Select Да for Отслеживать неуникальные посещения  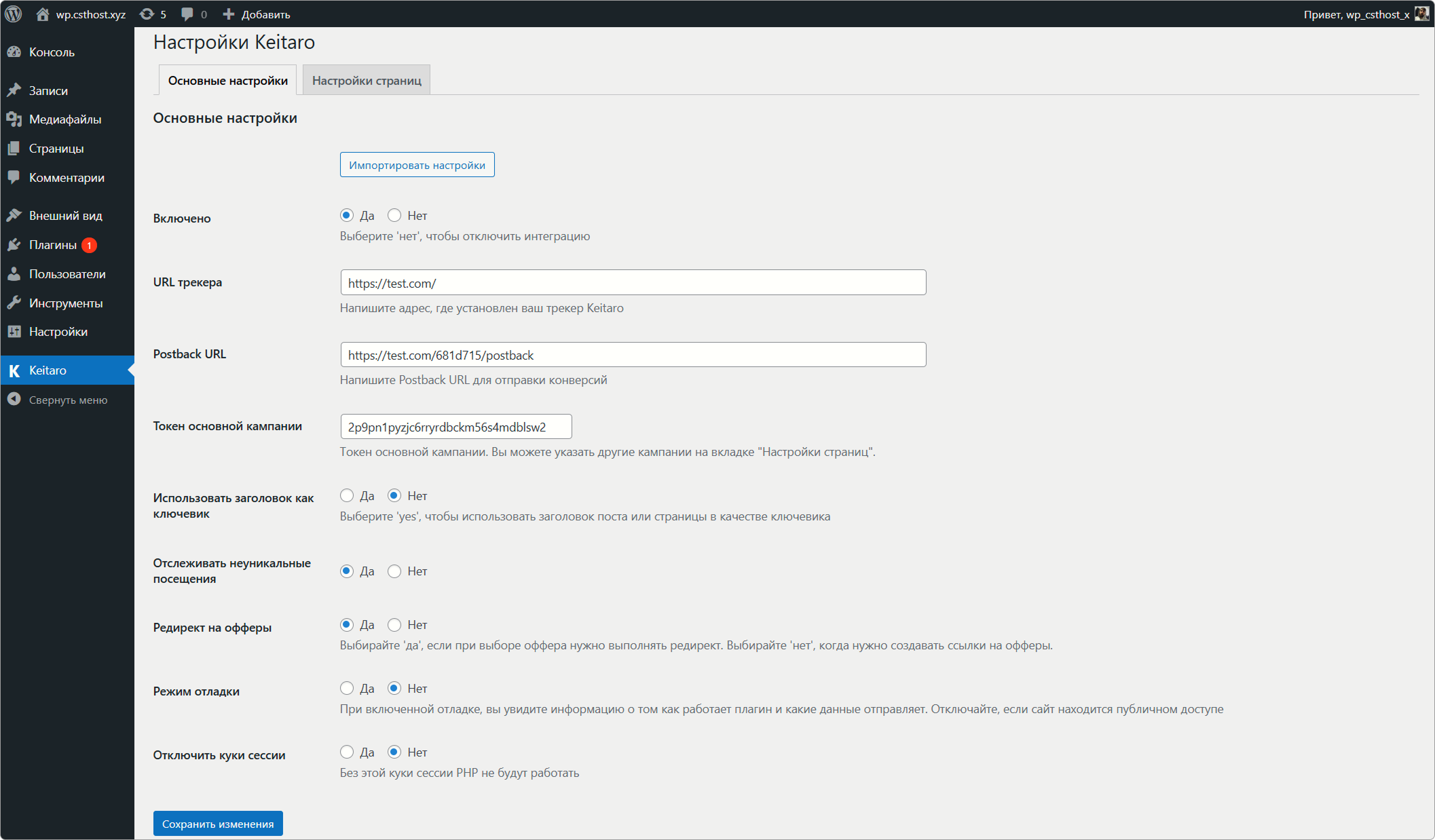pyautogui.click(x=347, y=571)
